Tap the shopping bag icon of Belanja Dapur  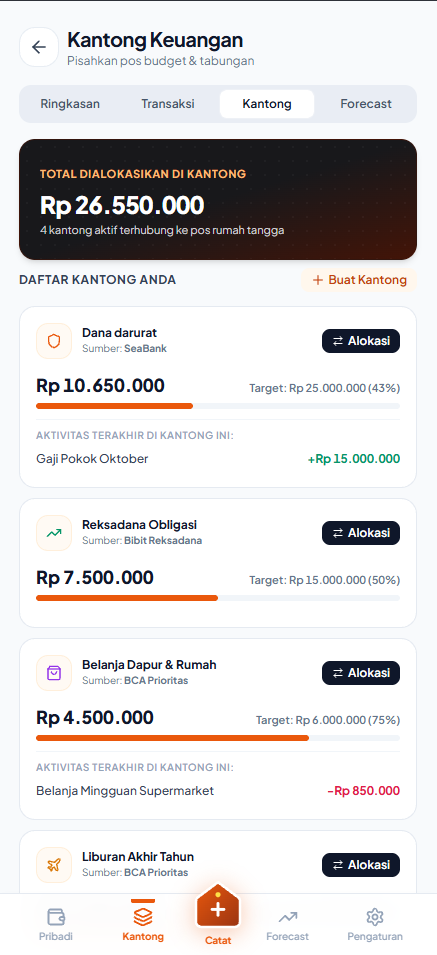[54, 673]
